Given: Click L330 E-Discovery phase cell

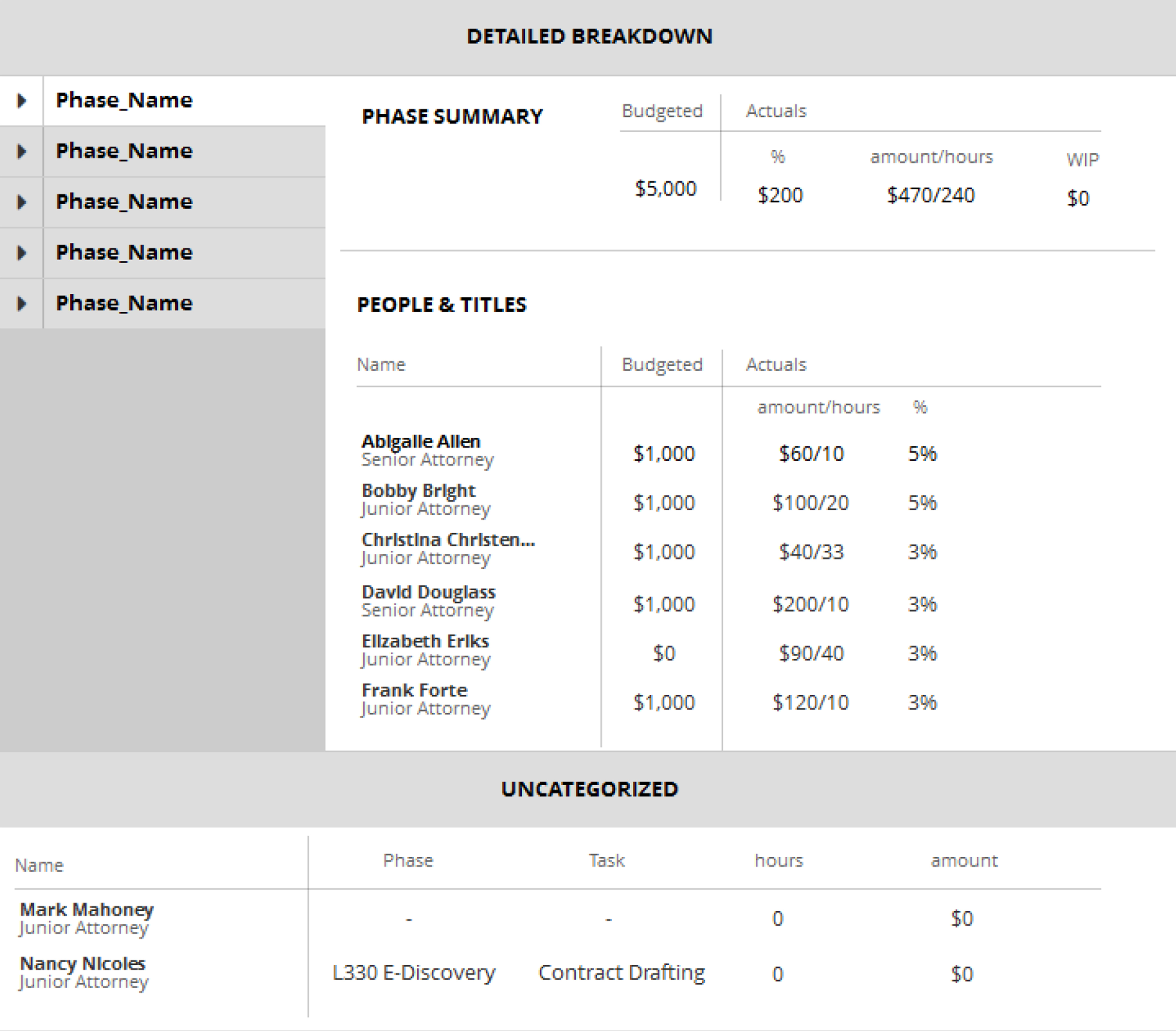Looking at the screenshot, I should [414, 973].
